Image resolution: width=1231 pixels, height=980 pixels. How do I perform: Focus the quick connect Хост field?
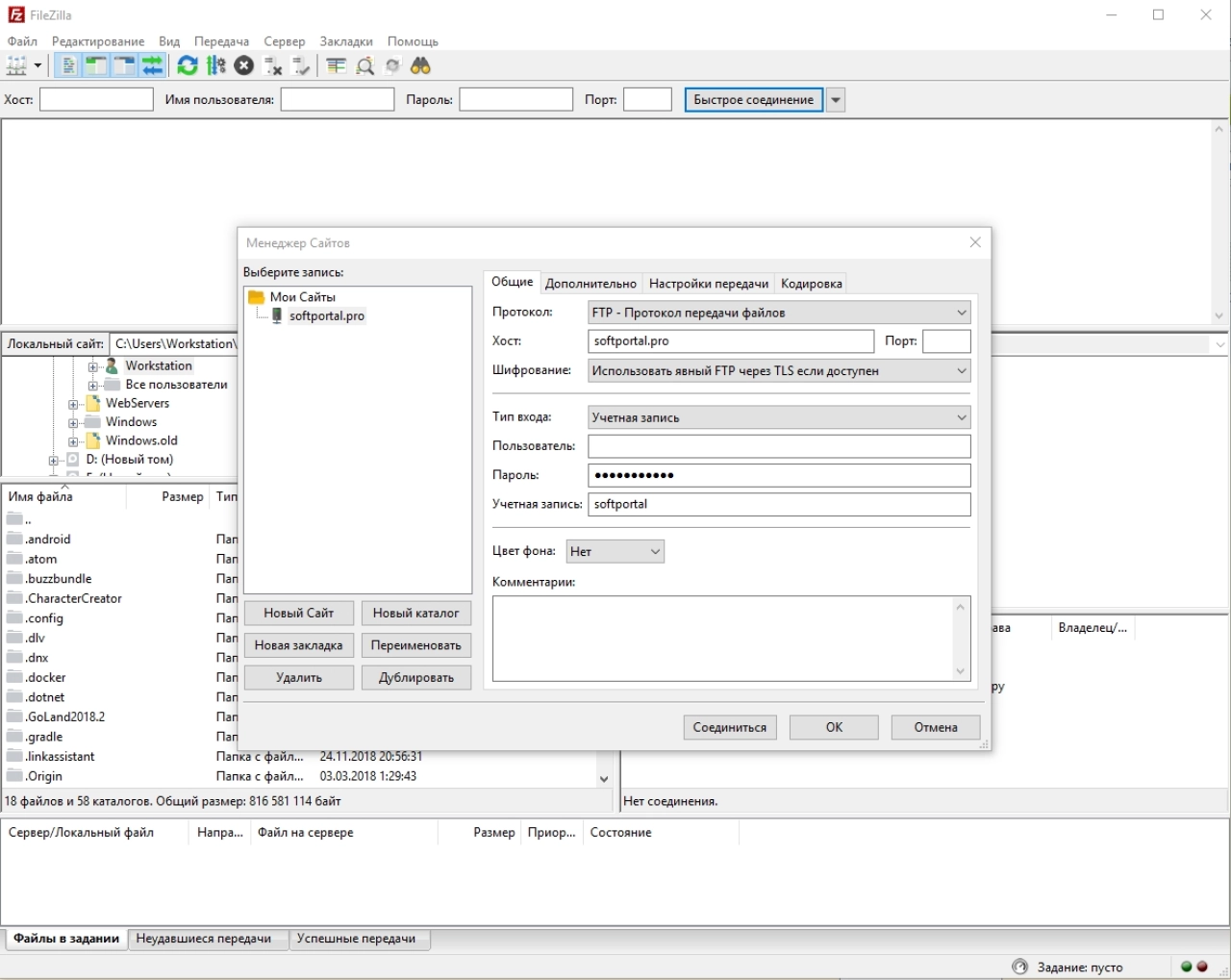(96, 100)
